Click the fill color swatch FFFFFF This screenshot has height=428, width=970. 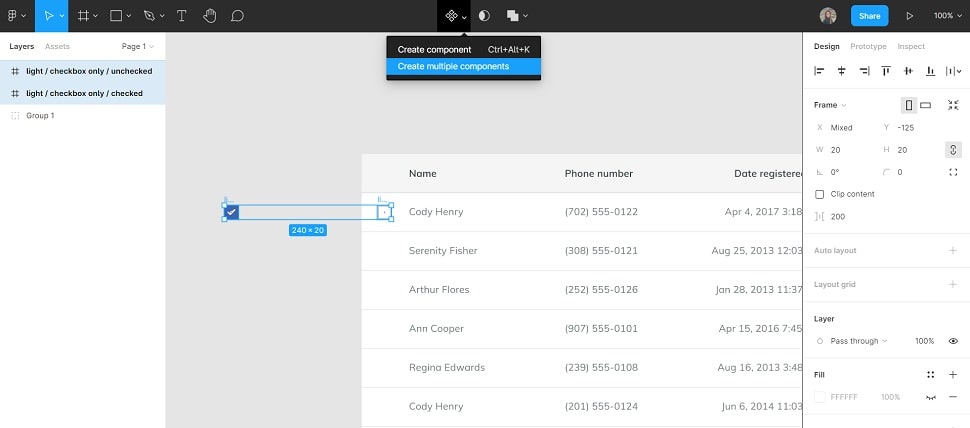[x=820, y=397]
